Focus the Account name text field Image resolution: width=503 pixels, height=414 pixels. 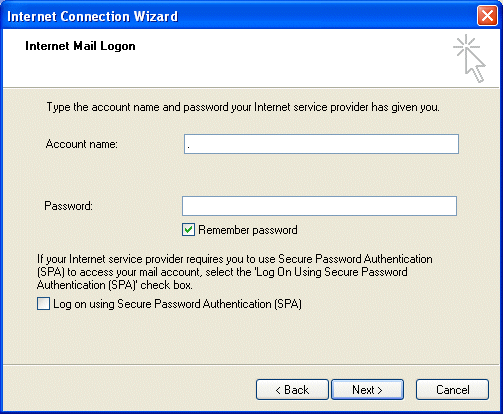(321, 144)
